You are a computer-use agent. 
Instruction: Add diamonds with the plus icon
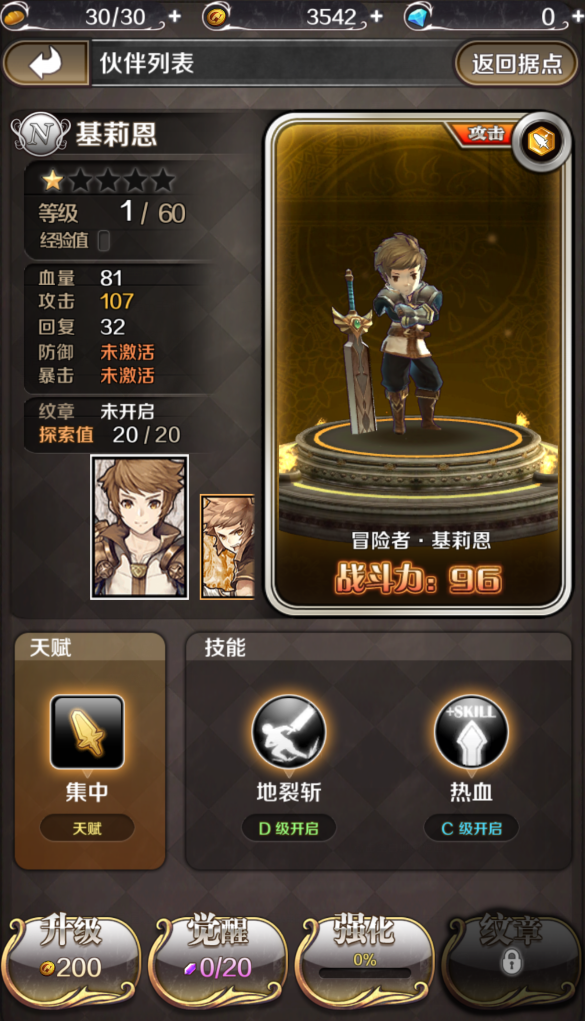coord(577,16)
